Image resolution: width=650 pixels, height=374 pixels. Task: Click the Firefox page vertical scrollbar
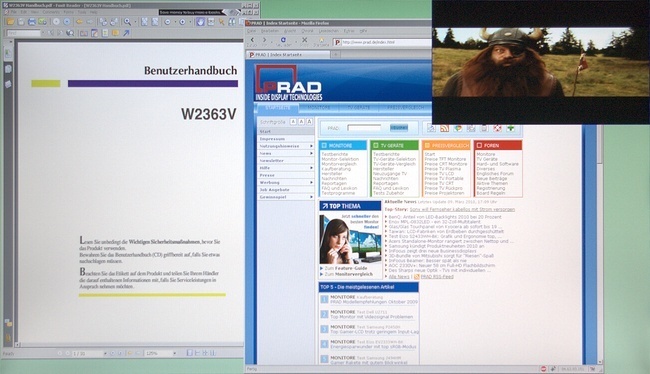(600, 245)
